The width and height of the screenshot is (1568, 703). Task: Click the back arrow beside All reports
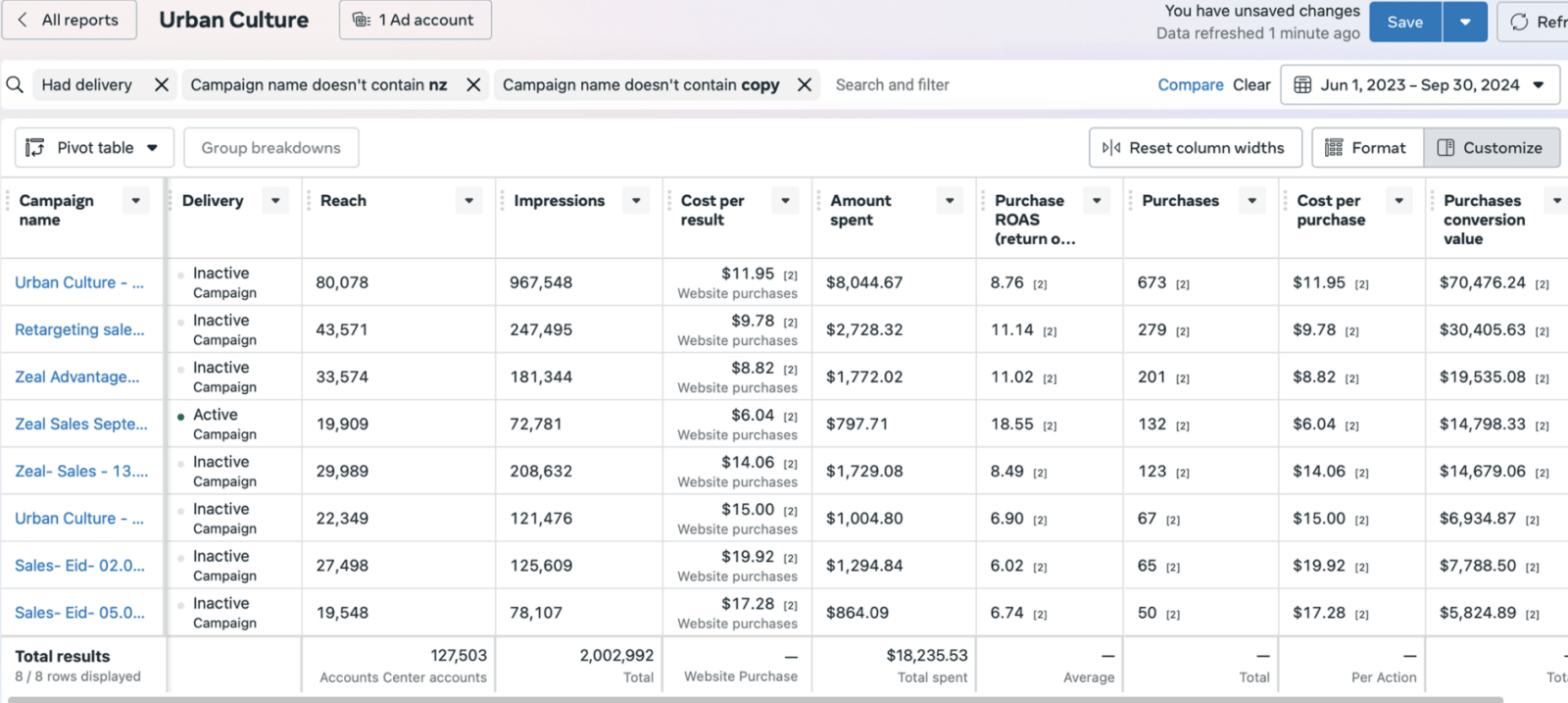23,20
